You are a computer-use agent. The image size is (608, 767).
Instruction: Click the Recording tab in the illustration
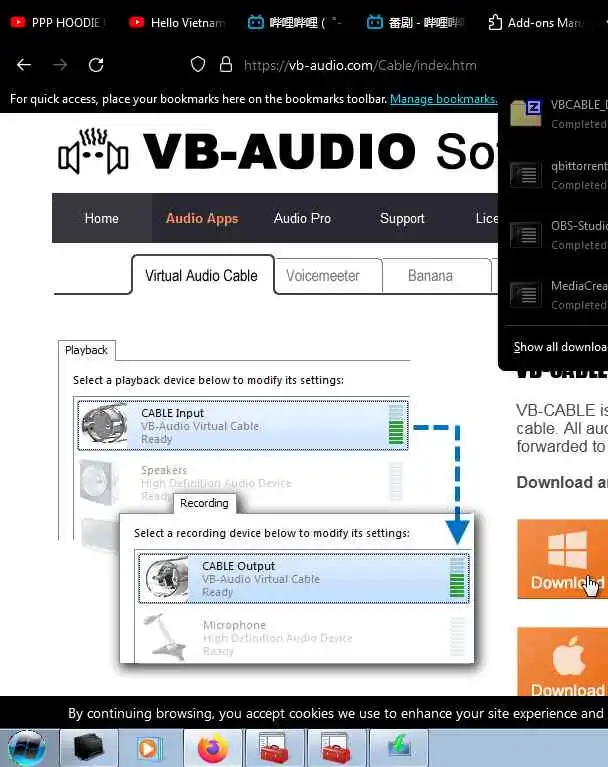coord(204,503)
